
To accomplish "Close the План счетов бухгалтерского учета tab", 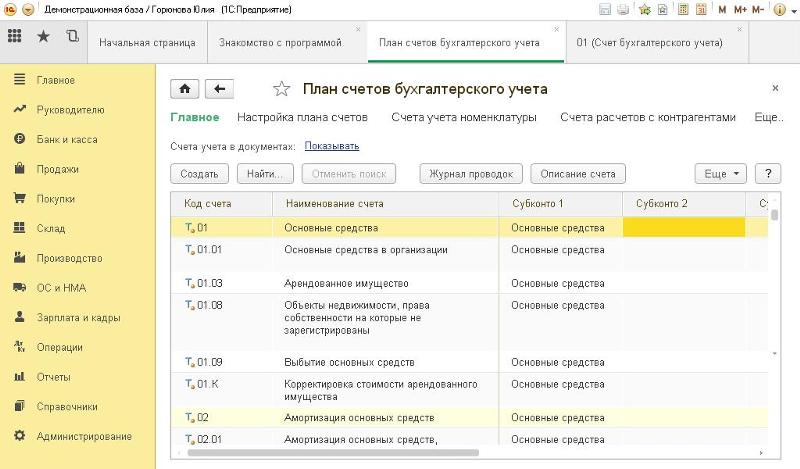I will pos(557,29).
